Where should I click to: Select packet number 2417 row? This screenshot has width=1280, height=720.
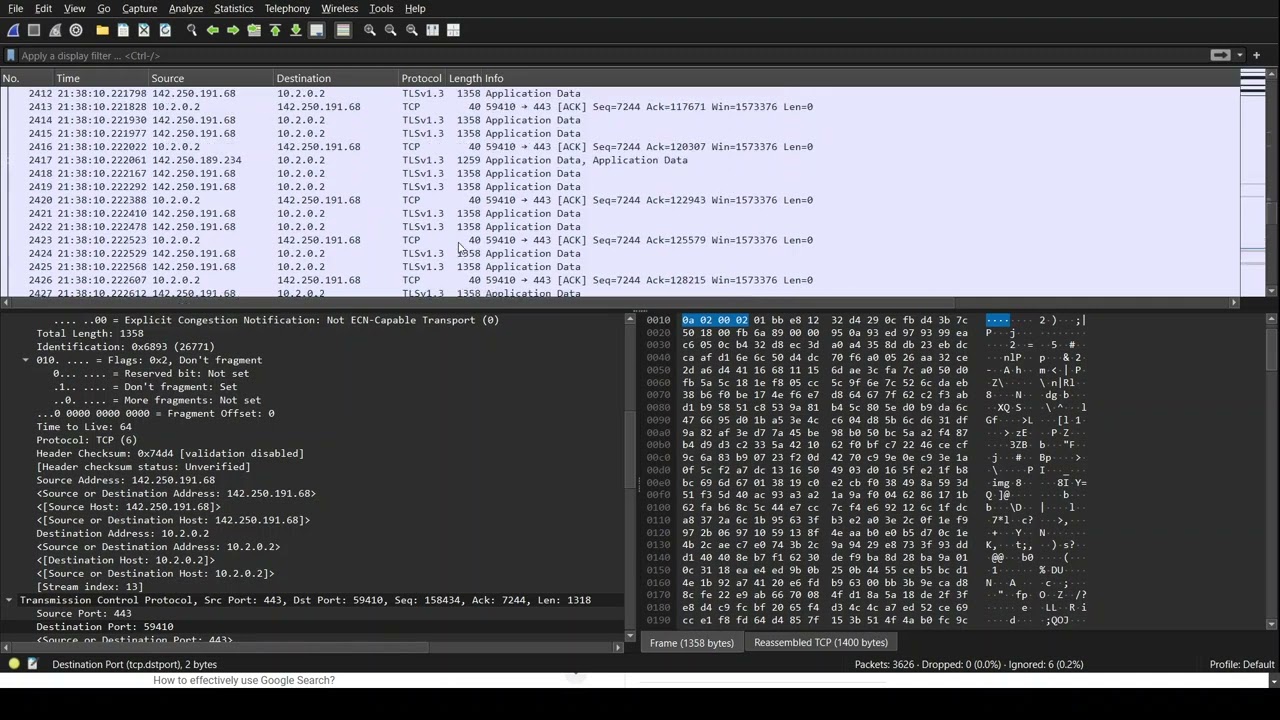pyautogui.click(x=620, y=160)
